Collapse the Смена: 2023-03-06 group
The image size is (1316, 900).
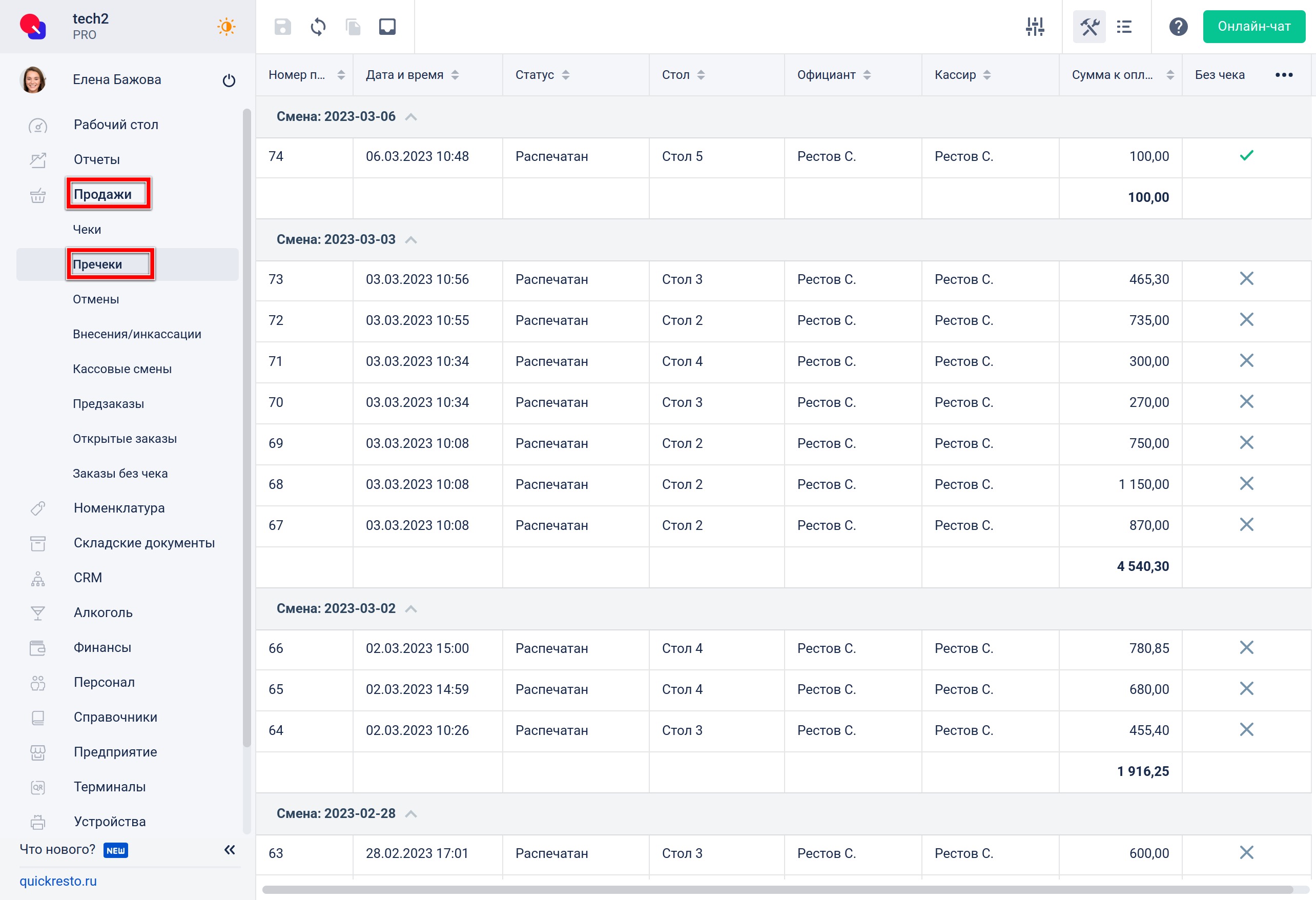411,117
